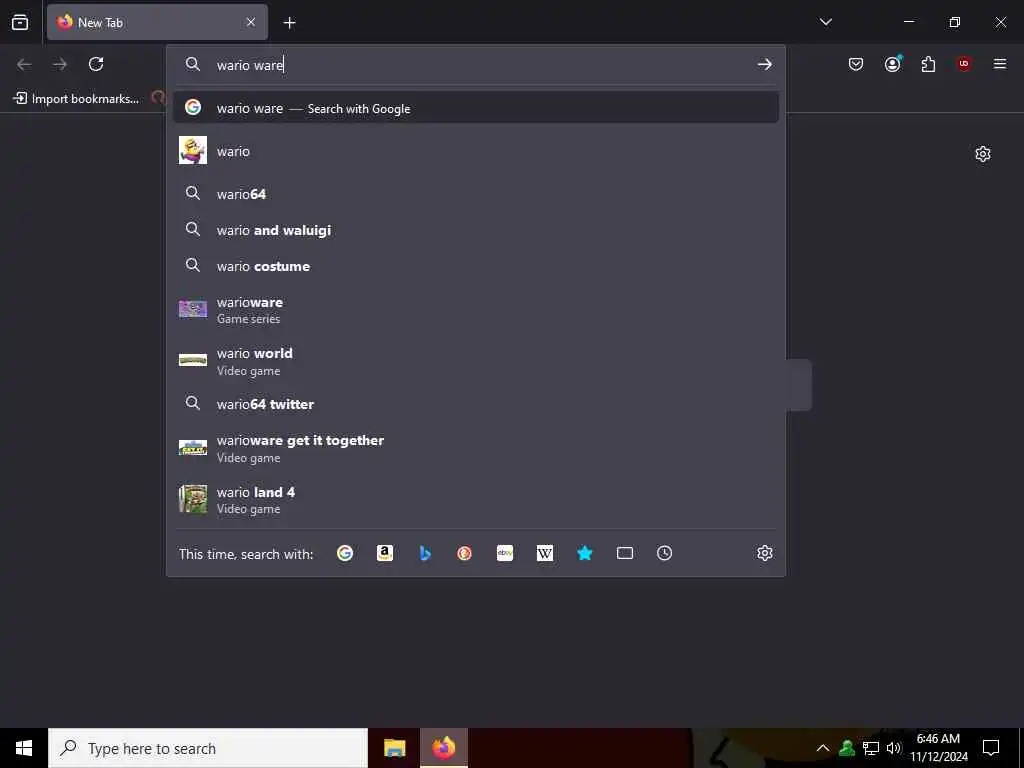Viewport: 1024px width, 768px height.
Task: Select 'warioware' Game series suggestion
Action: tap(475, 310)
